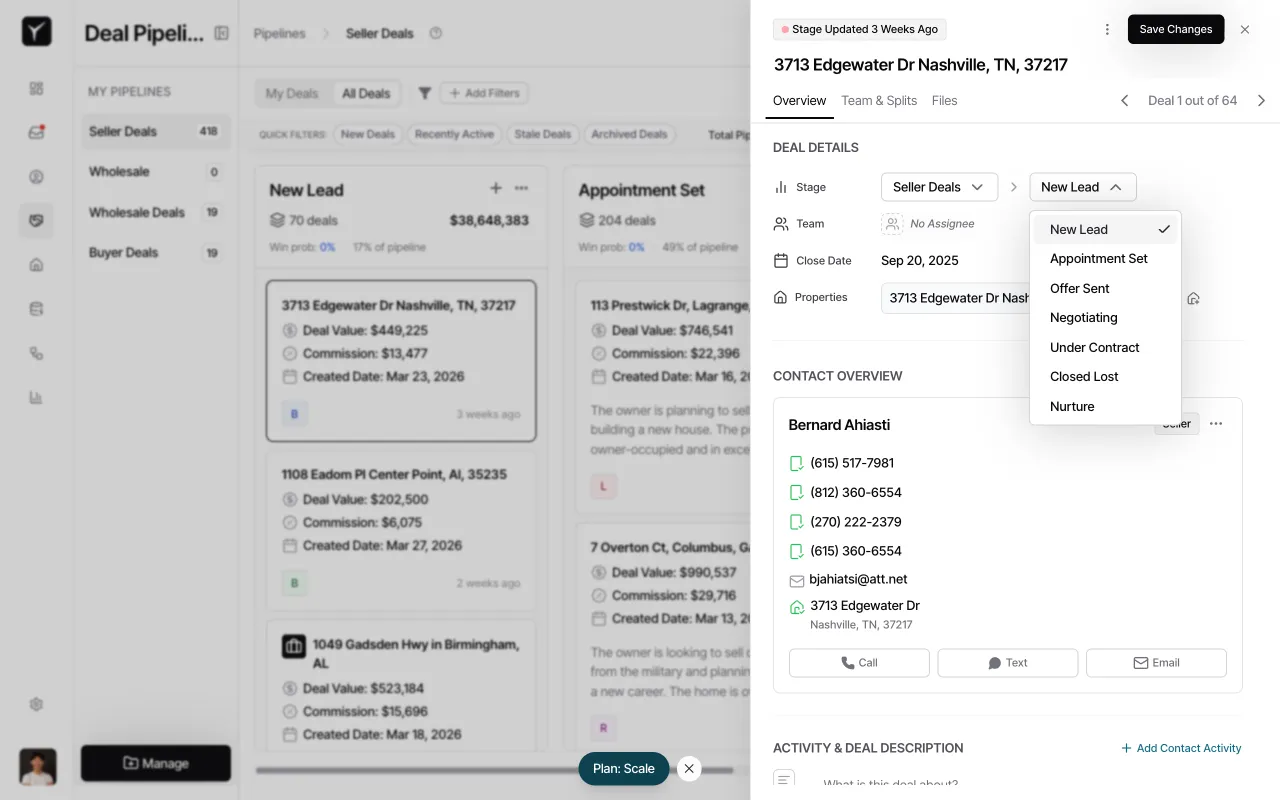Select the contacts person icon in sidebar
Image resolution: width=1280 pixels, height=800 pixels.
36,176
